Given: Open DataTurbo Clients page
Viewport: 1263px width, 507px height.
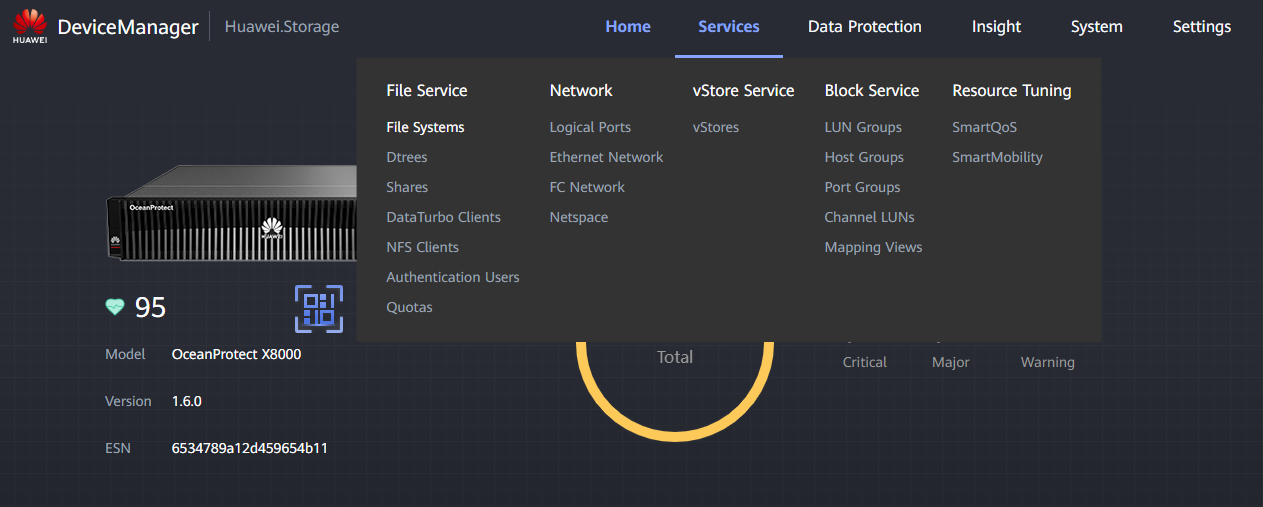Looking at the screenshot, I should click(x=444, y=217).
